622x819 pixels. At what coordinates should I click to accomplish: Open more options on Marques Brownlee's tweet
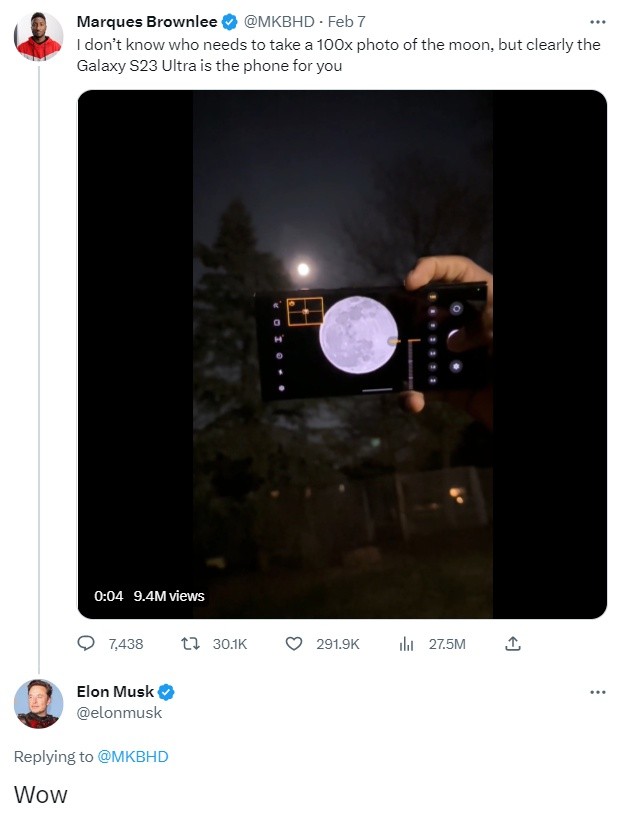coord(597,22)
